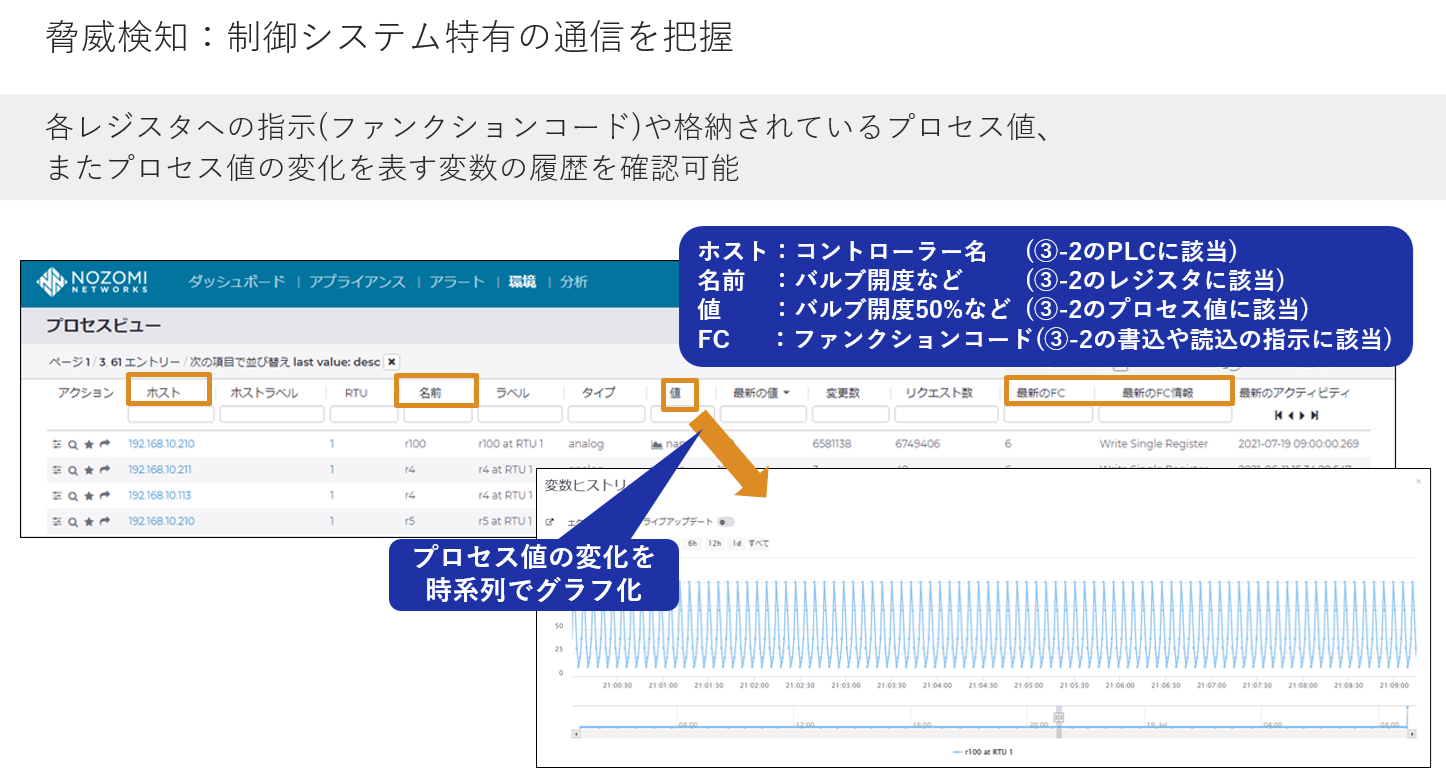Open host link 192.168.10.113
This screenshot has height=779, width=1446.
point(160,495)
